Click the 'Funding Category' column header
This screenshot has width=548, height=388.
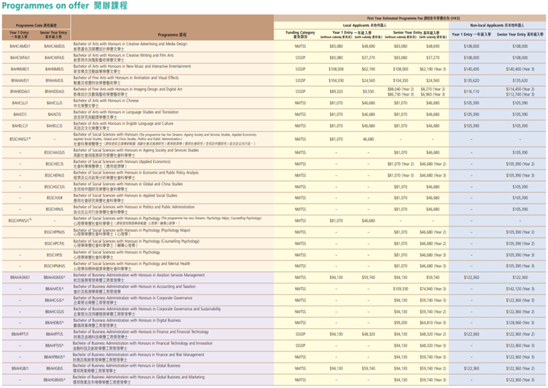pos(300,34)
